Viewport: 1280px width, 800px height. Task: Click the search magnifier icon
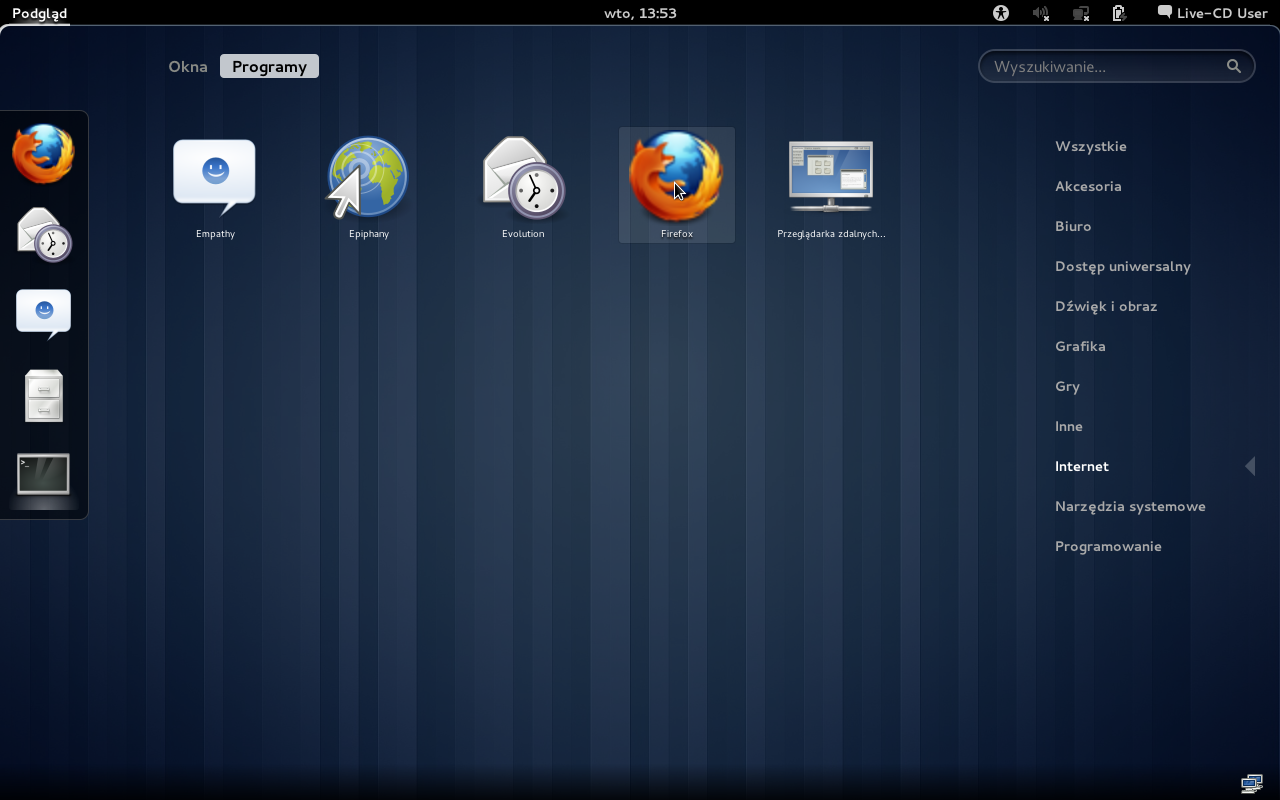(x=1234, y=66)
